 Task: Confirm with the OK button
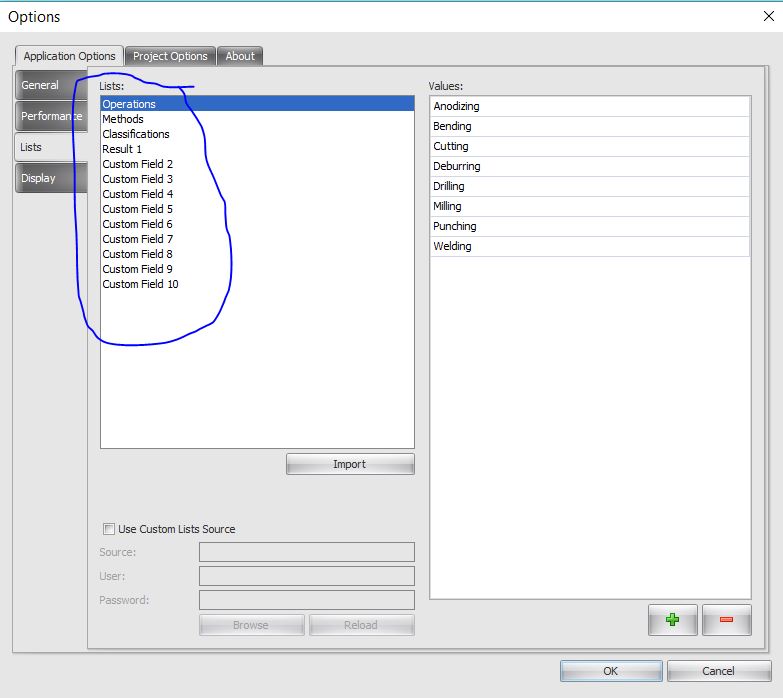(610, 671)
